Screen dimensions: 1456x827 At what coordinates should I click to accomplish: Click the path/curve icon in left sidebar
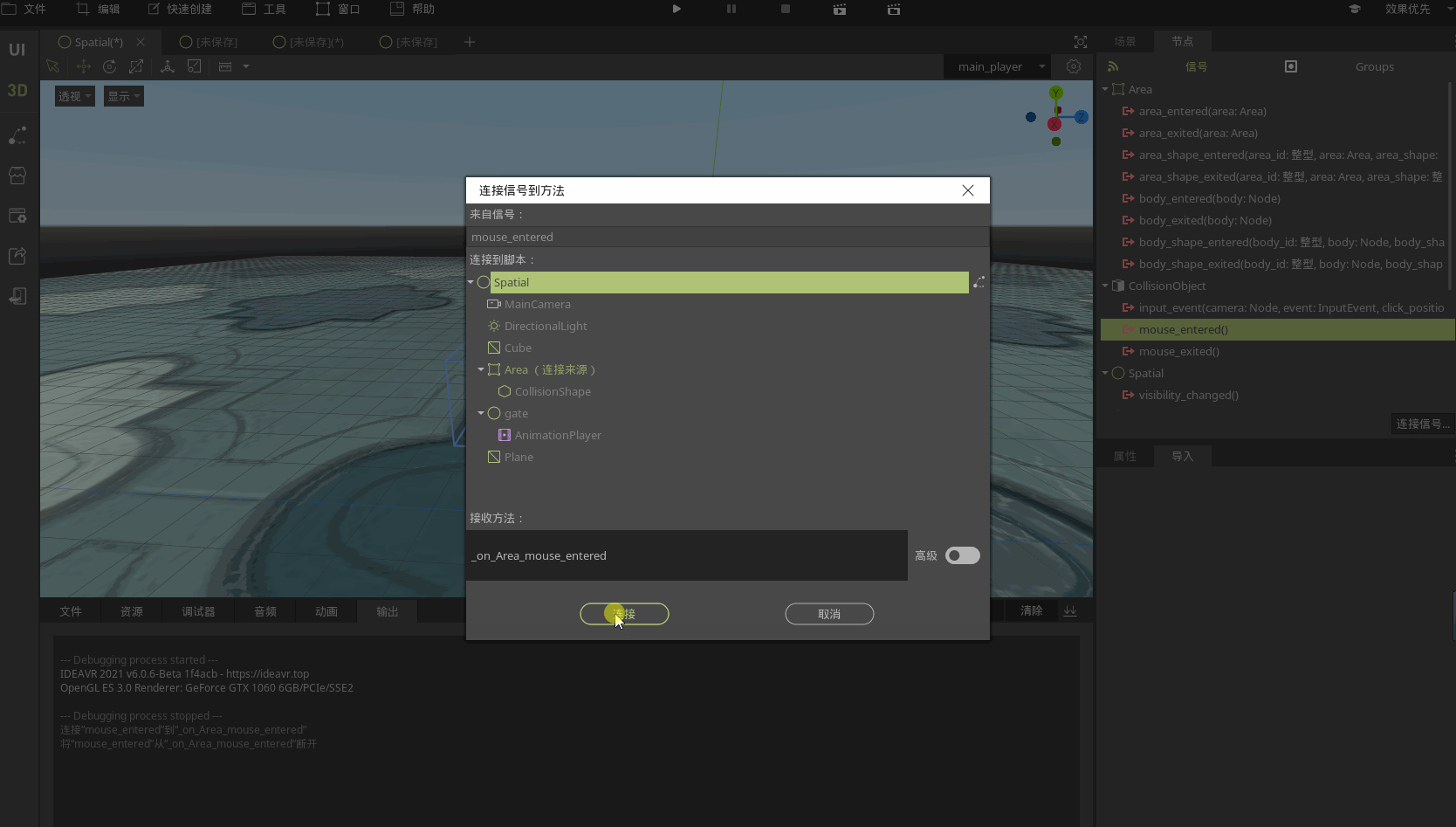(x=17, y=135)
